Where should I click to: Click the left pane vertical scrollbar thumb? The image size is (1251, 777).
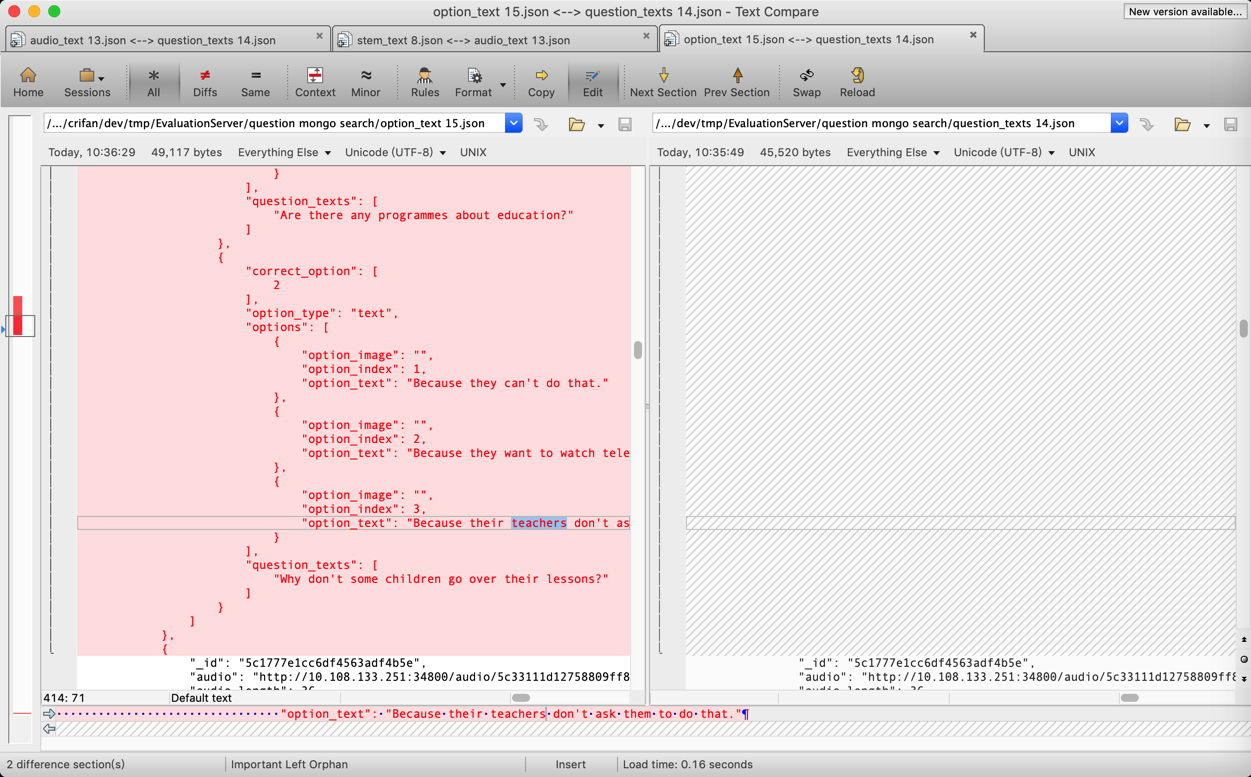(x=638, y=350)
